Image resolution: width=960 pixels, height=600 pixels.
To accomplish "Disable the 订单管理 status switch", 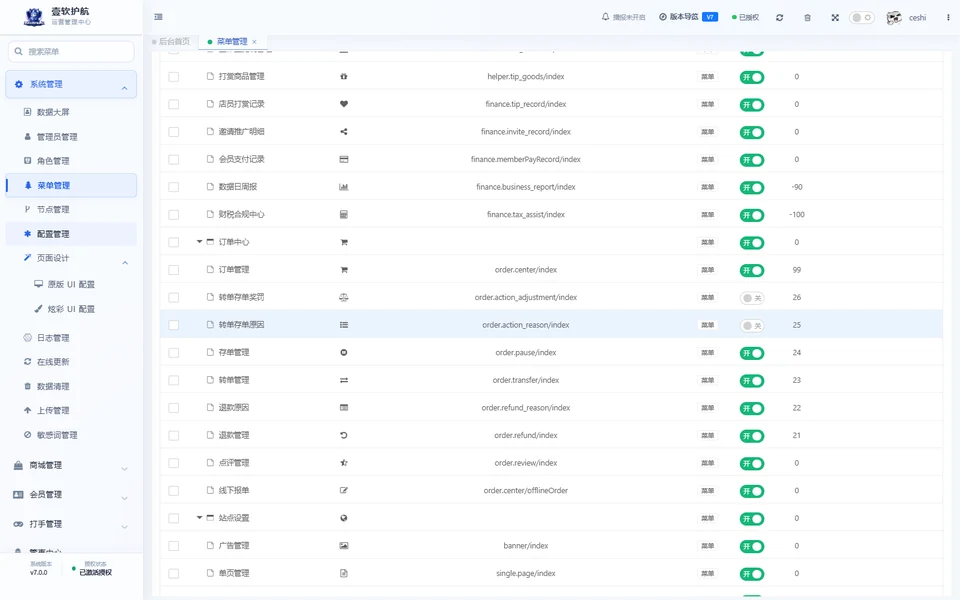I will click(752, 271).
